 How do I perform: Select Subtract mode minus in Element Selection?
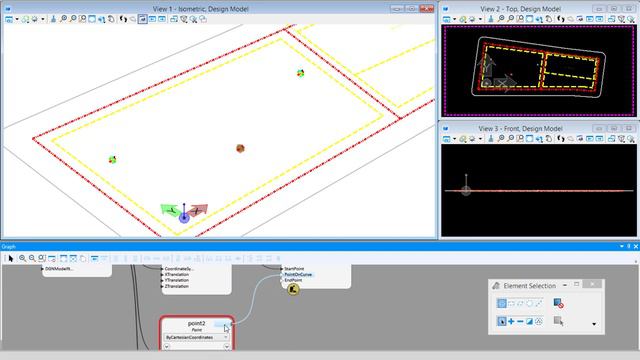point(520,322)
